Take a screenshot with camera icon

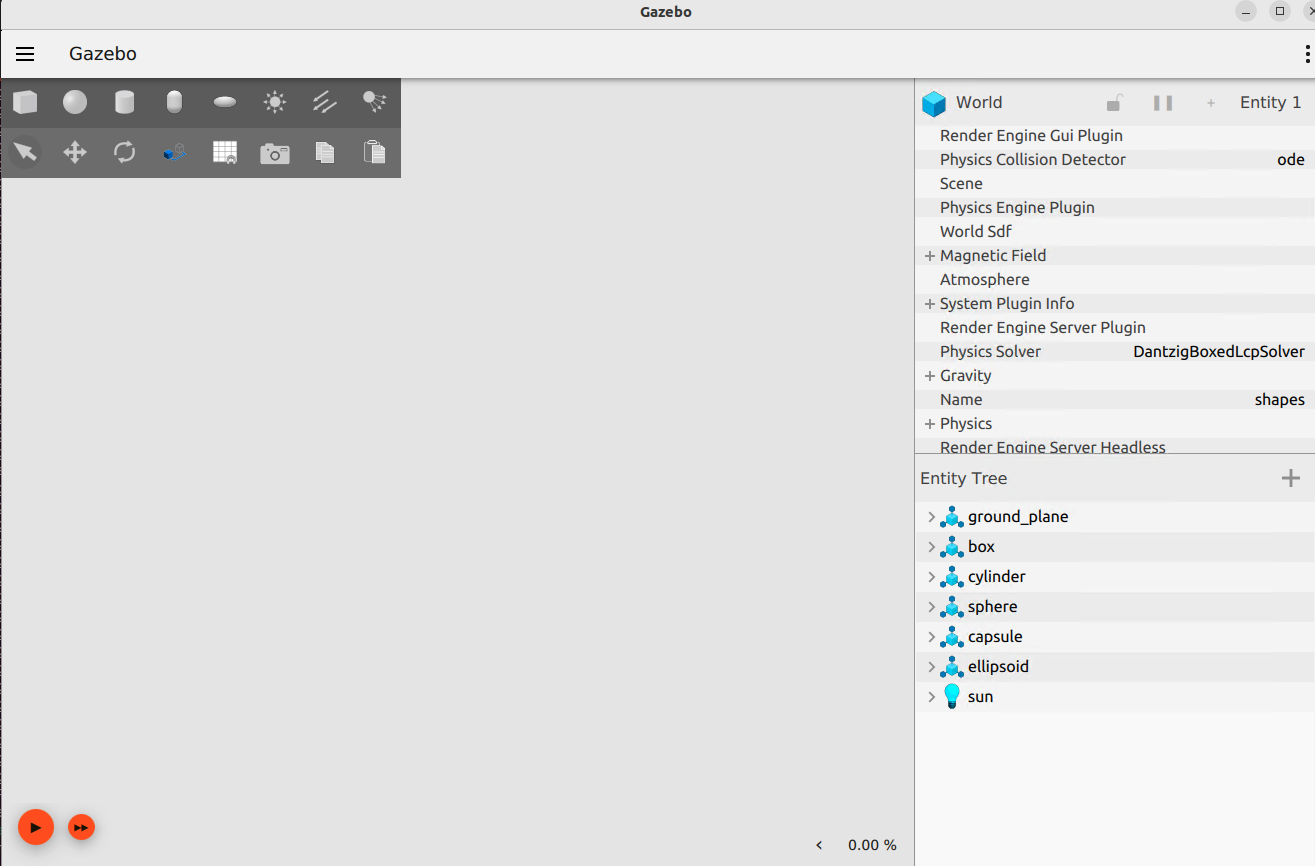click(x=274, y=153)
